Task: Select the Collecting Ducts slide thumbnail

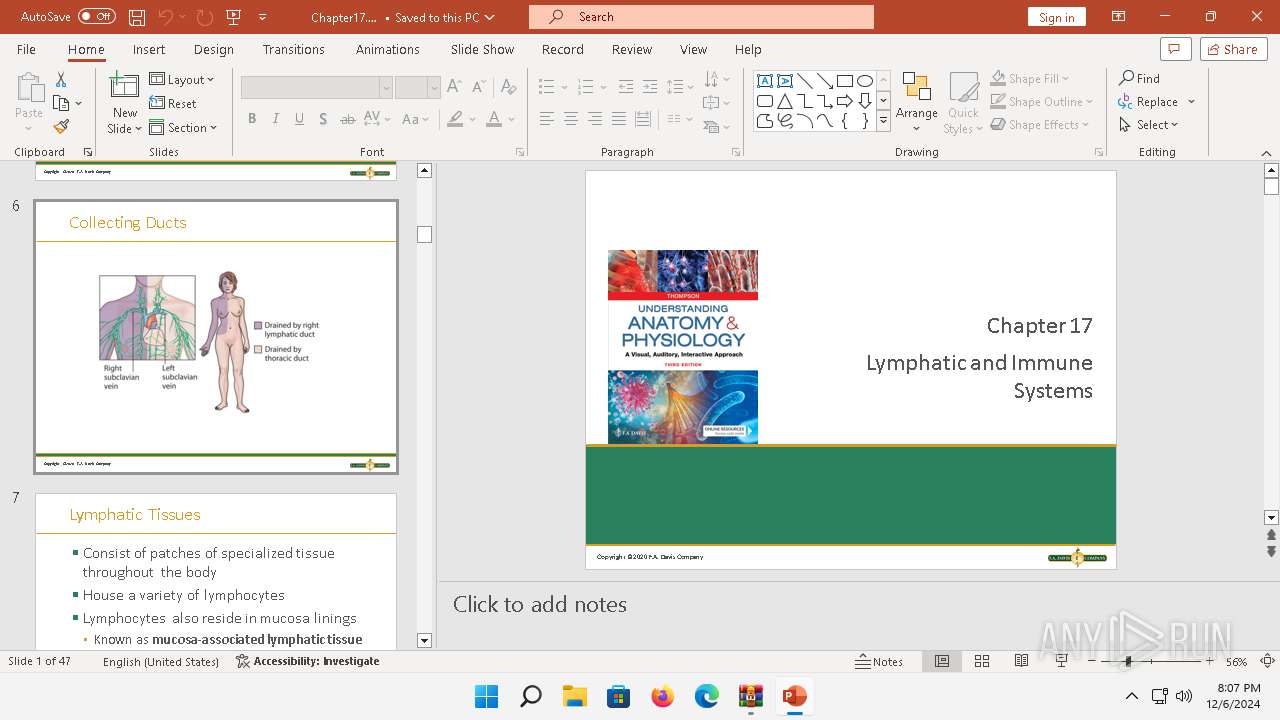Action: pyautogui.click(x=216, y=337)
